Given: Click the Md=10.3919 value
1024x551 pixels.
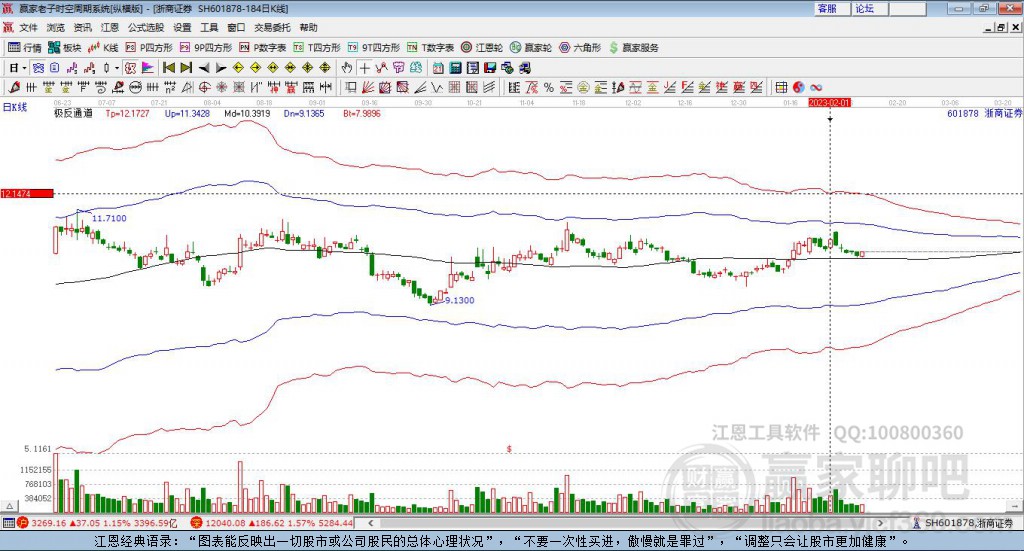Looking at the screenshot, I should [248, 113].
